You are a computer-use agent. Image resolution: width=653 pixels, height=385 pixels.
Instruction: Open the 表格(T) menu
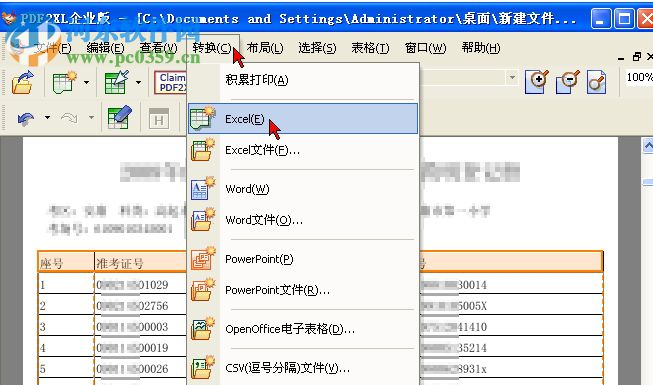coord(370,48)
